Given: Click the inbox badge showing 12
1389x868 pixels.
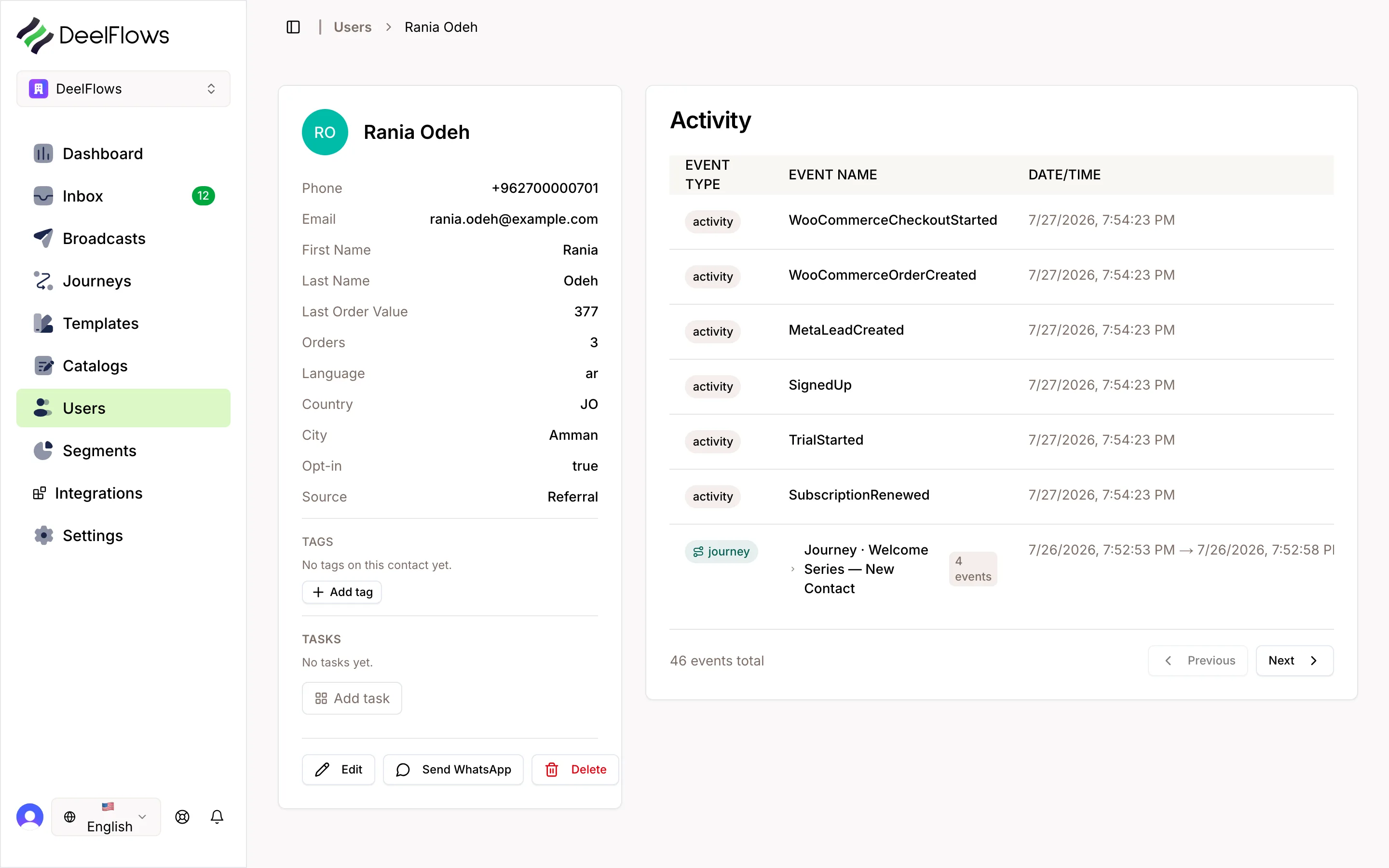Looking at the screenshot, I should click(203, 196).
